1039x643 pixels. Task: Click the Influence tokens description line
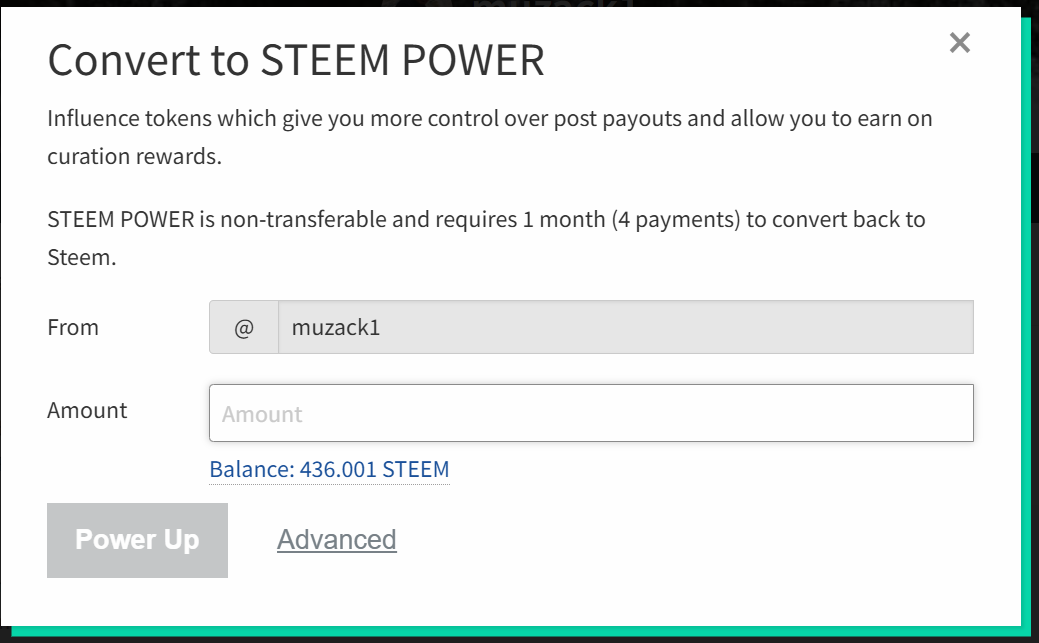[x=489, y=119]
